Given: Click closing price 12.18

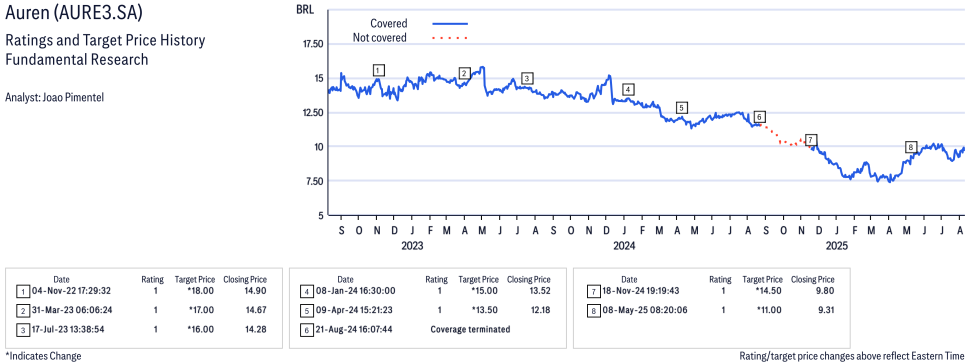Looking at the screenshot, I should (x=539, y=310).
